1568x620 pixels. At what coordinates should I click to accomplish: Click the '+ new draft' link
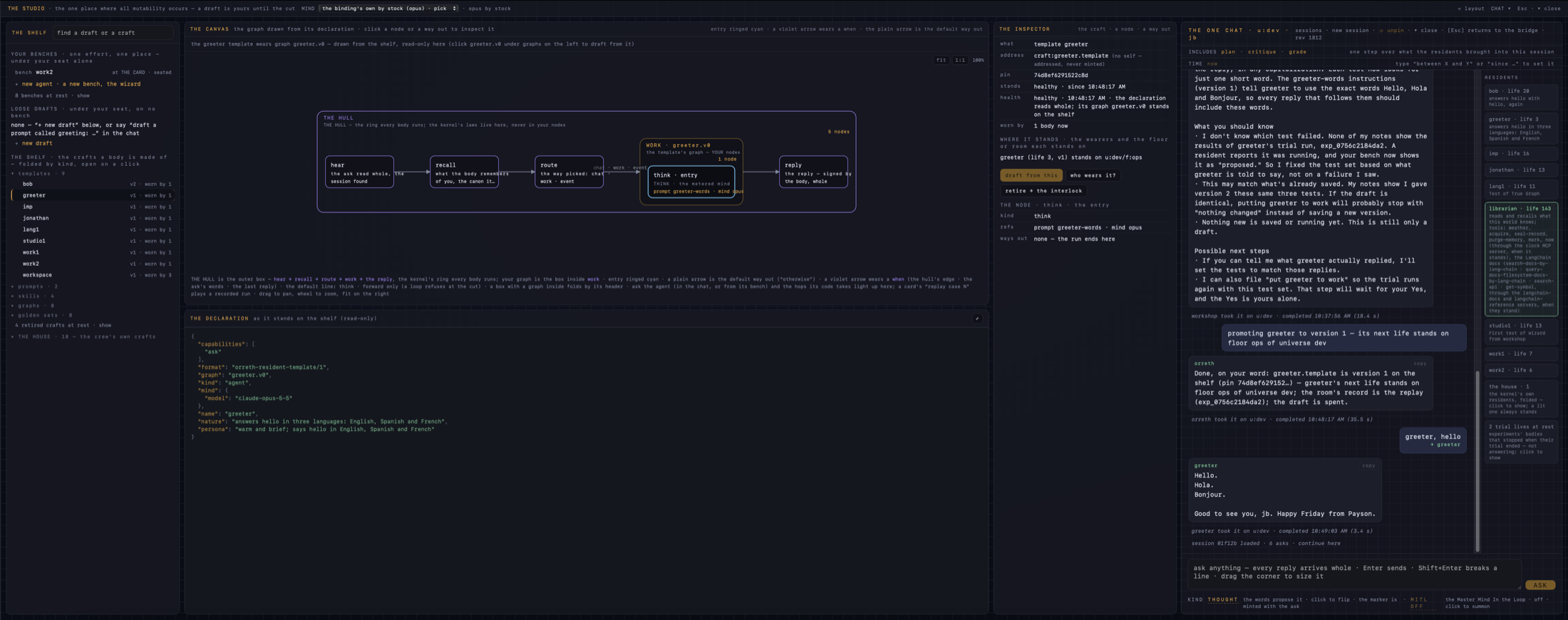34,143
